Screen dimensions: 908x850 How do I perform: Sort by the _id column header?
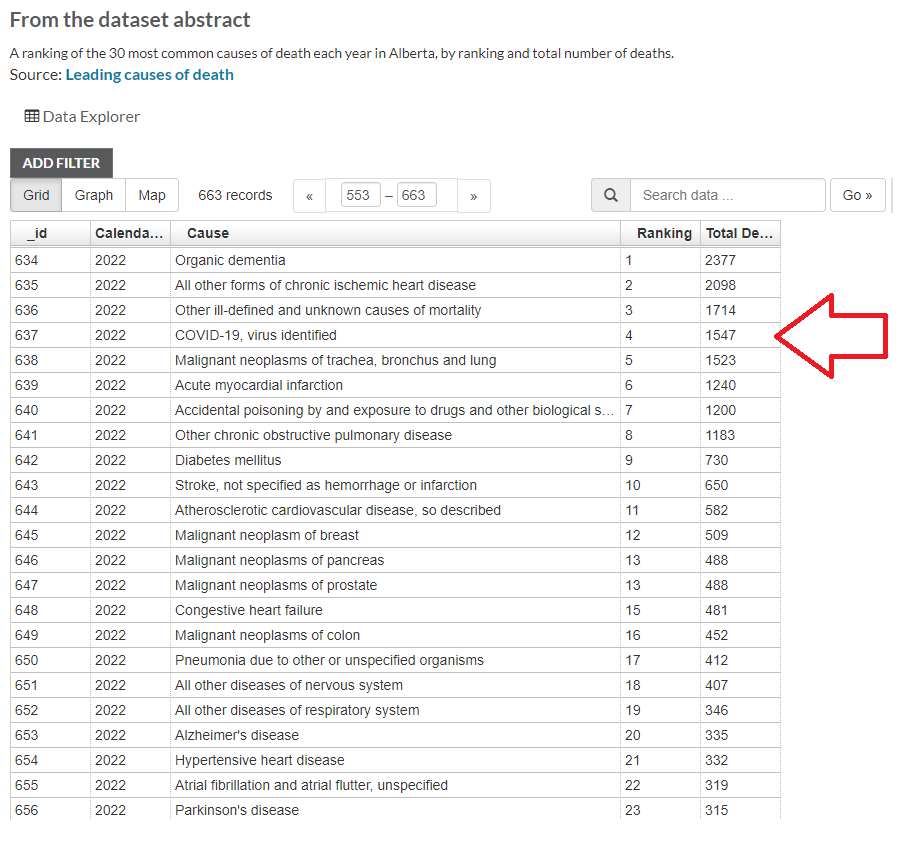coord(37,233)
